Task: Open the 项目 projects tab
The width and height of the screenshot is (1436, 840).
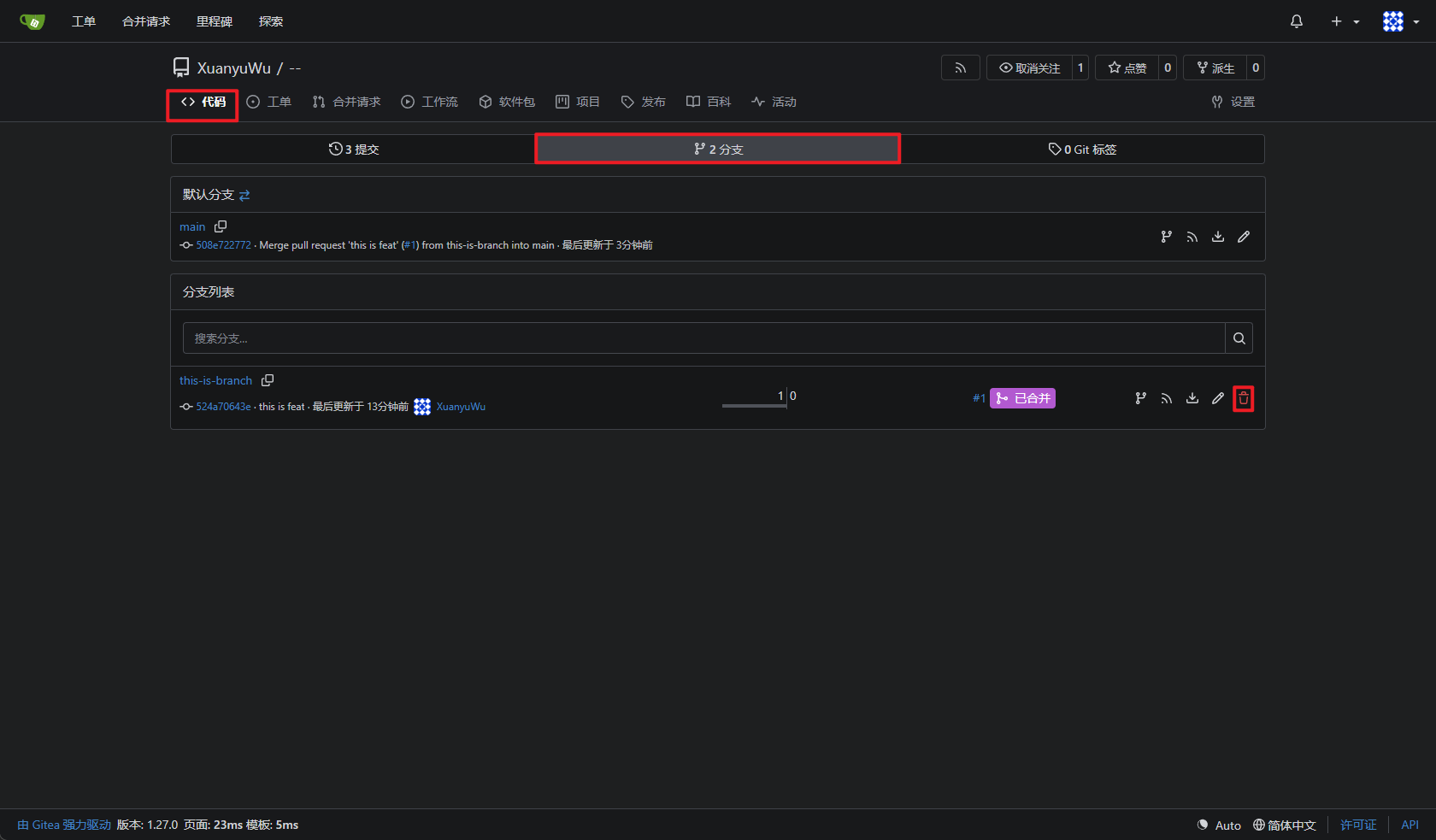Action: point(578,102)
